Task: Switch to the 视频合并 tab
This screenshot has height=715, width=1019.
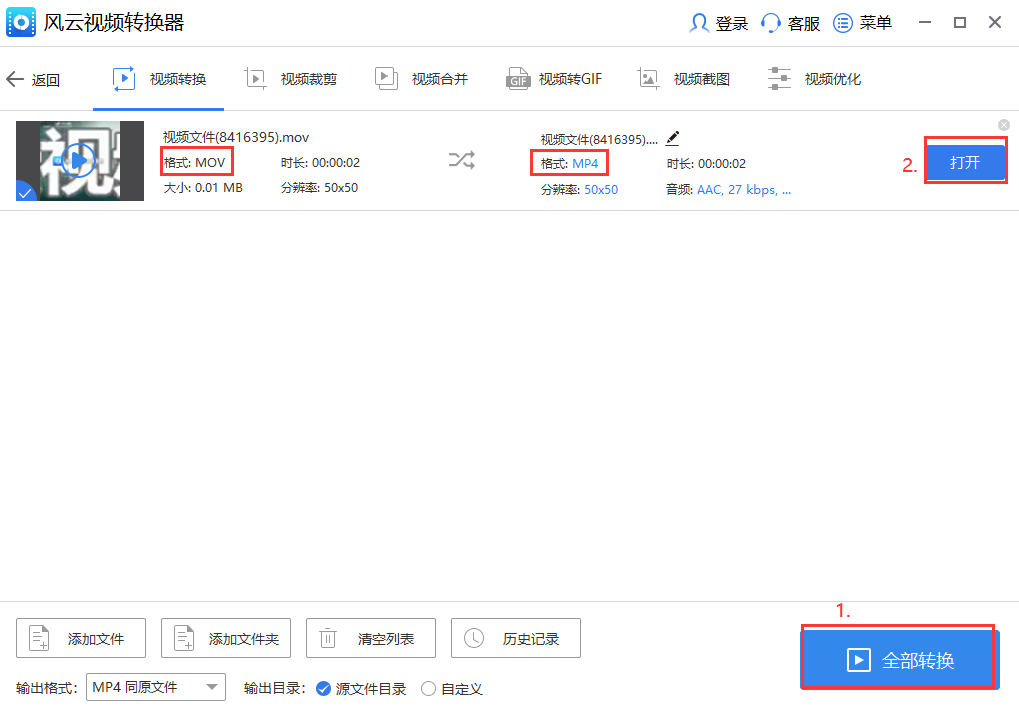Action: pos(422,79)
